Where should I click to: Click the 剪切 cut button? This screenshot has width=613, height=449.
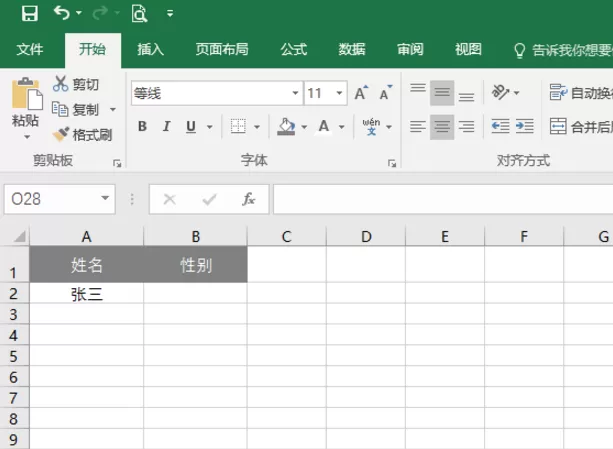point(76,84)
